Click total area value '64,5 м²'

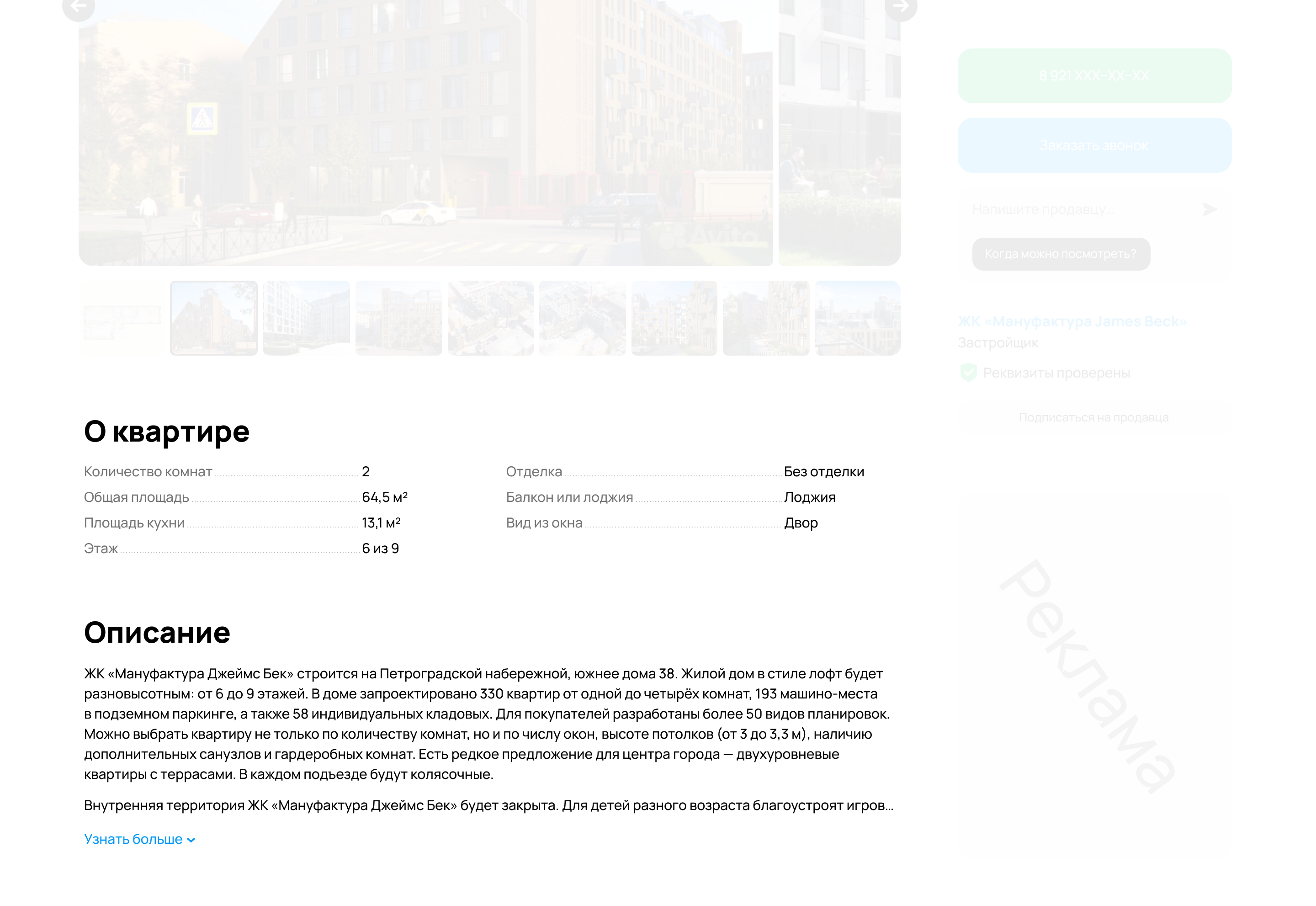pos(385,497)
